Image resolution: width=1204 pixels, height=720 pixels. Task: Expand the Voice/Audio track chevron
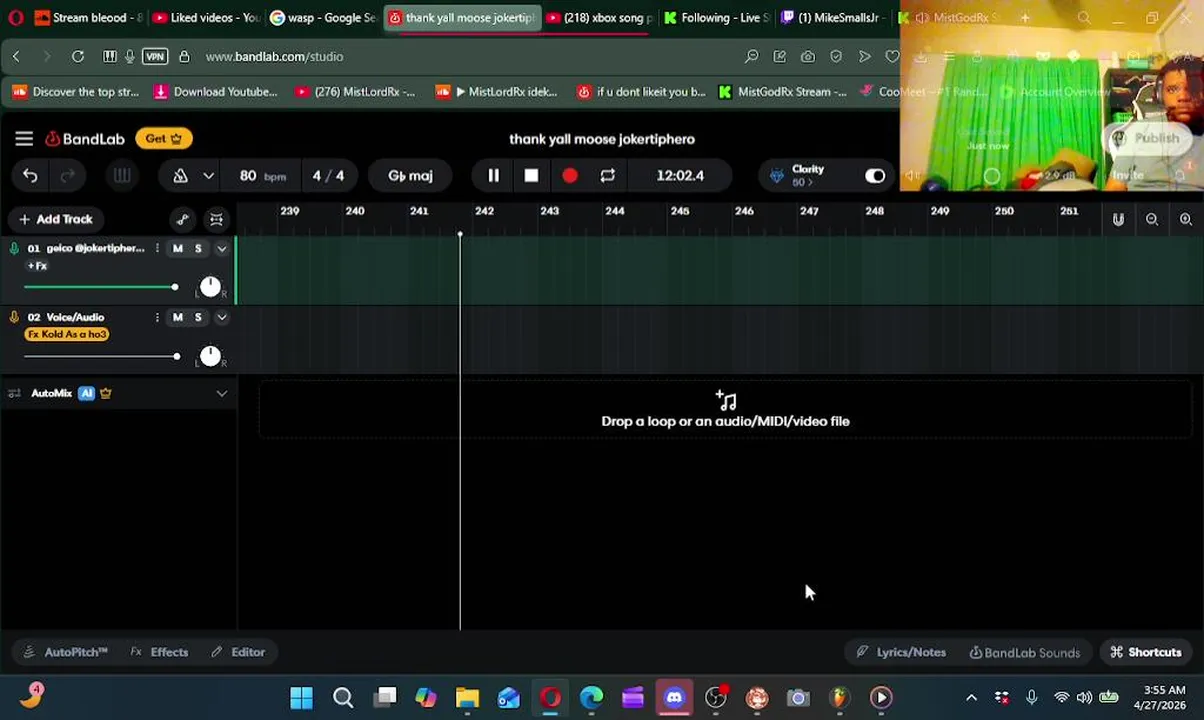coord(222,317)
